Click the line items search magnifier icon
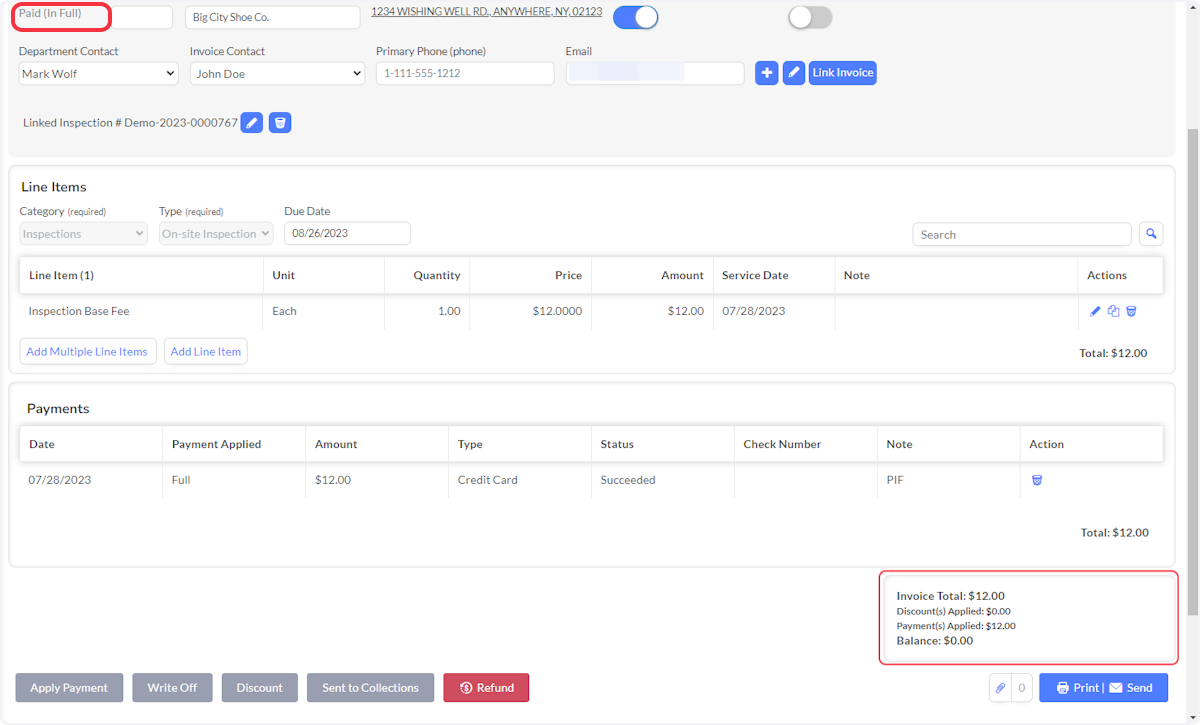This screenshot has height=725, width=1200. 1151,234
